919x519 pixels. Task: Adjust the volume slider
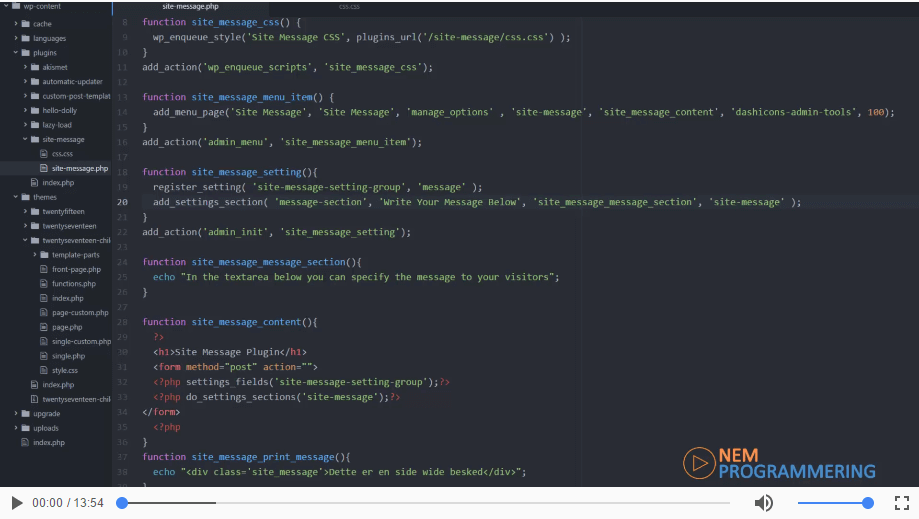pyautogui.click(x=835, y=503)
